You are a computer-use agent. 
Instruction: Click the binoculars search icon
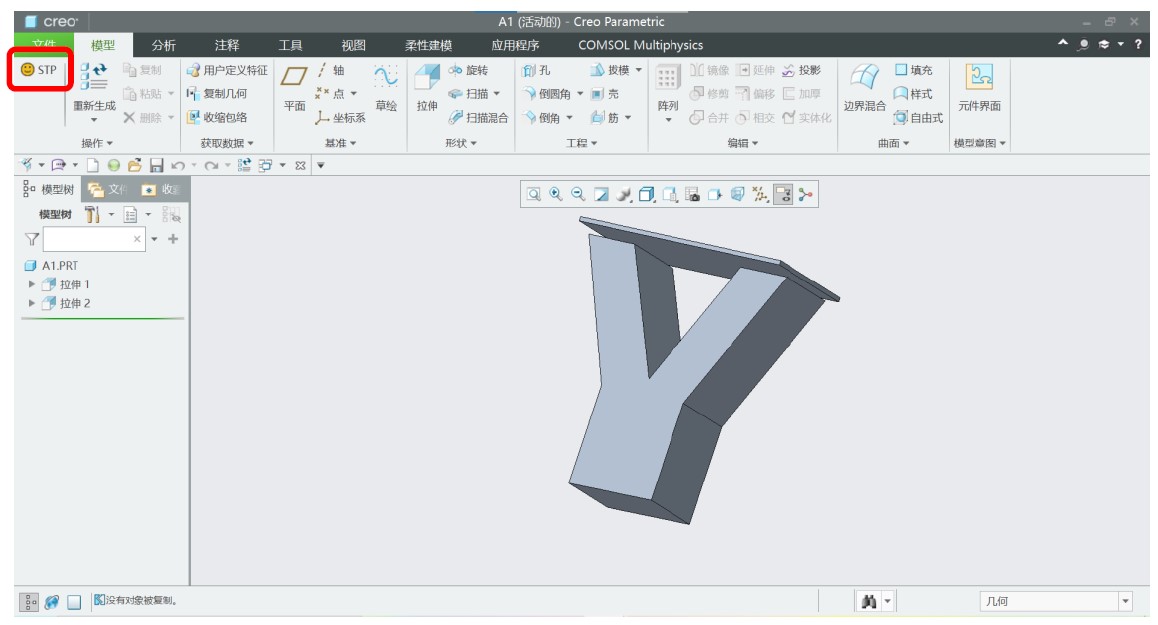(x=869, y=601)
